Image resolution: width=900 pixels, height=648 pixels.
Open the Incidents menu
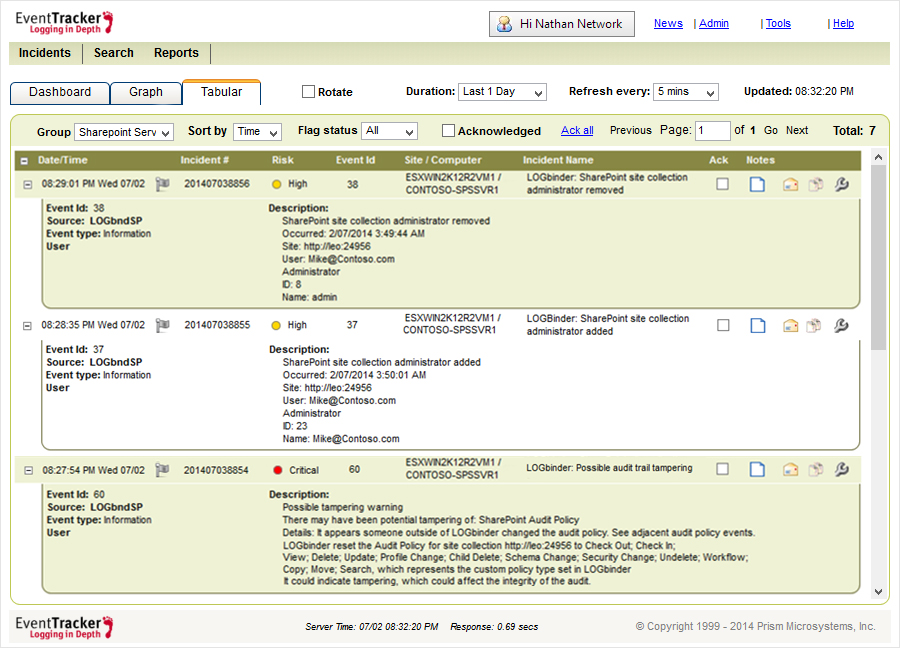click(45, 53)
